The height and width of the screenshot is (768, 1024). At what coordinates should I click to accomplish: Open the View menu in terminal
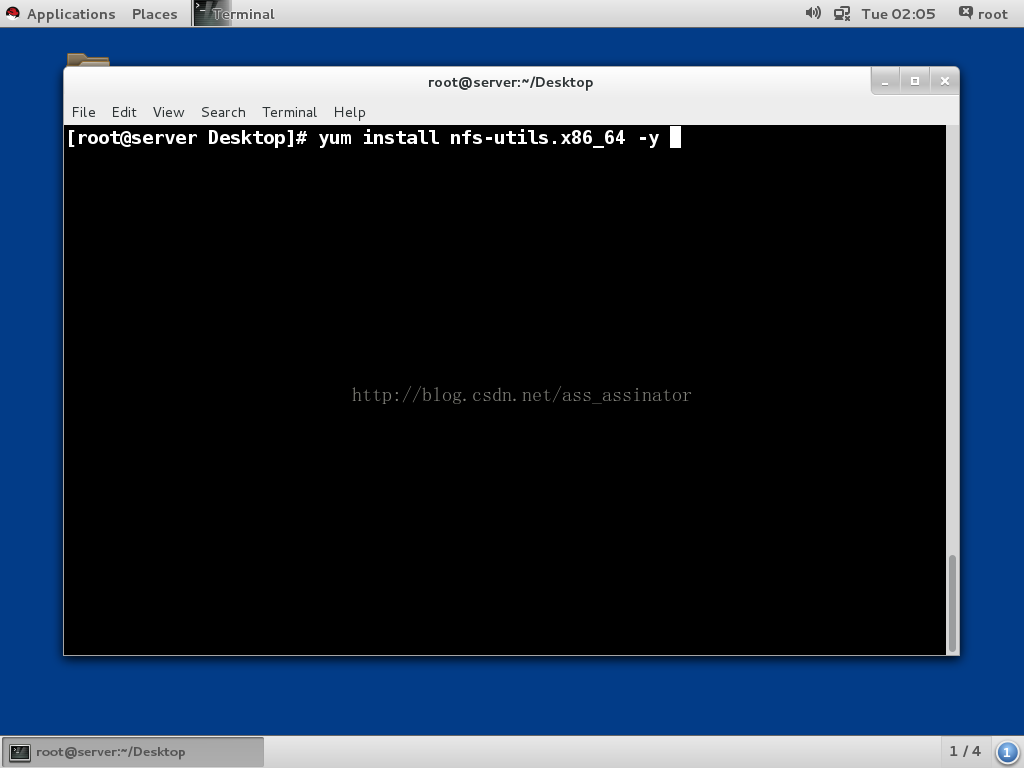[168, 112]
